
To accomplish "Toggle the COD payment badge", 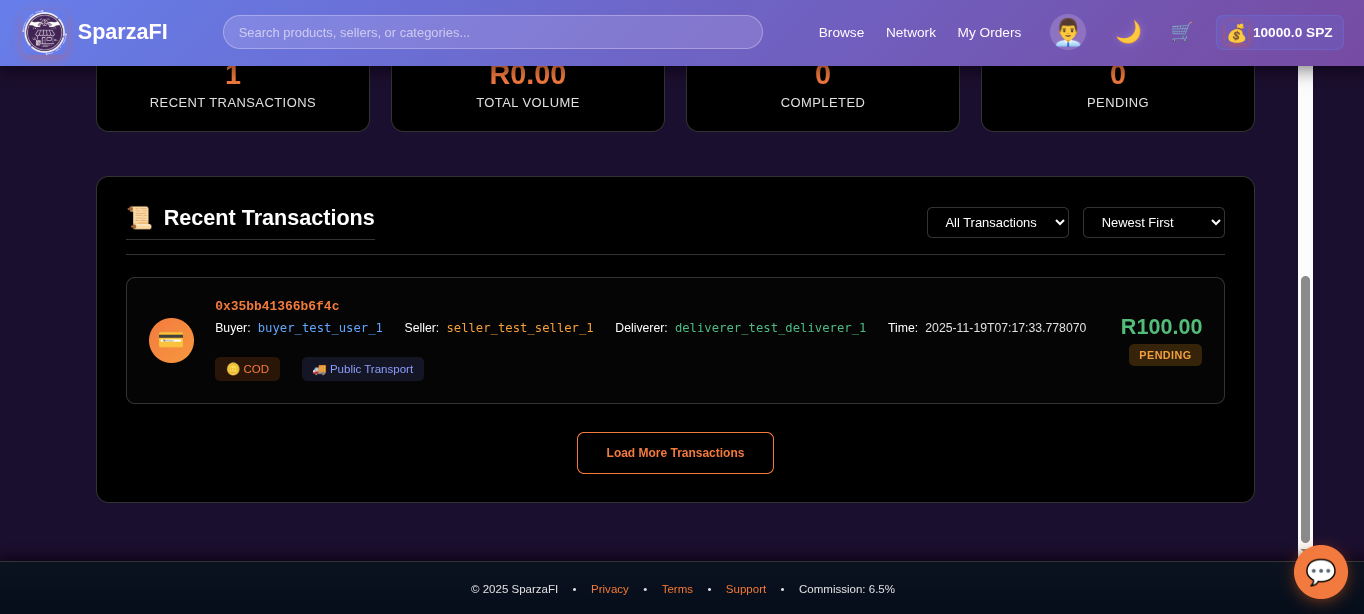I will pyautogui.click(x=247, y=369).
